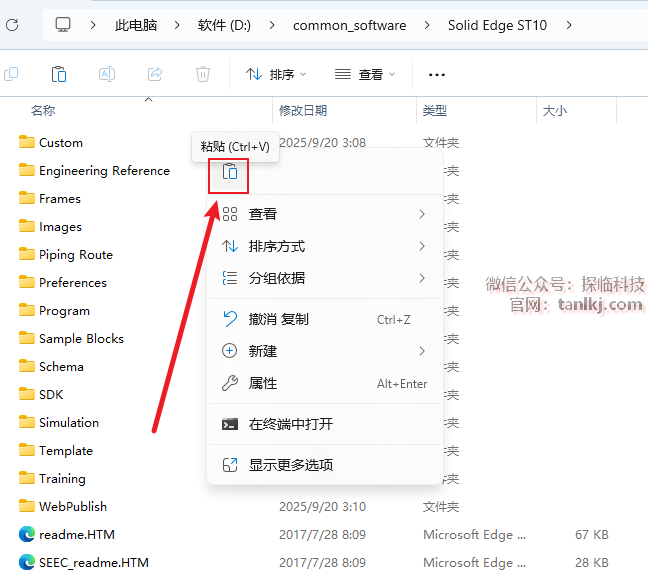
Task: Open 新建 submenu in context menu
Action: pos(324,351)
